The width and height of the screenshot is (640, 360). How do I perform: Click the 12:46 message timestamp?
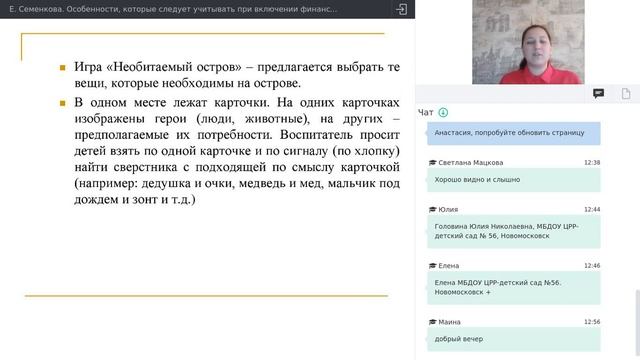pos(592,266)
